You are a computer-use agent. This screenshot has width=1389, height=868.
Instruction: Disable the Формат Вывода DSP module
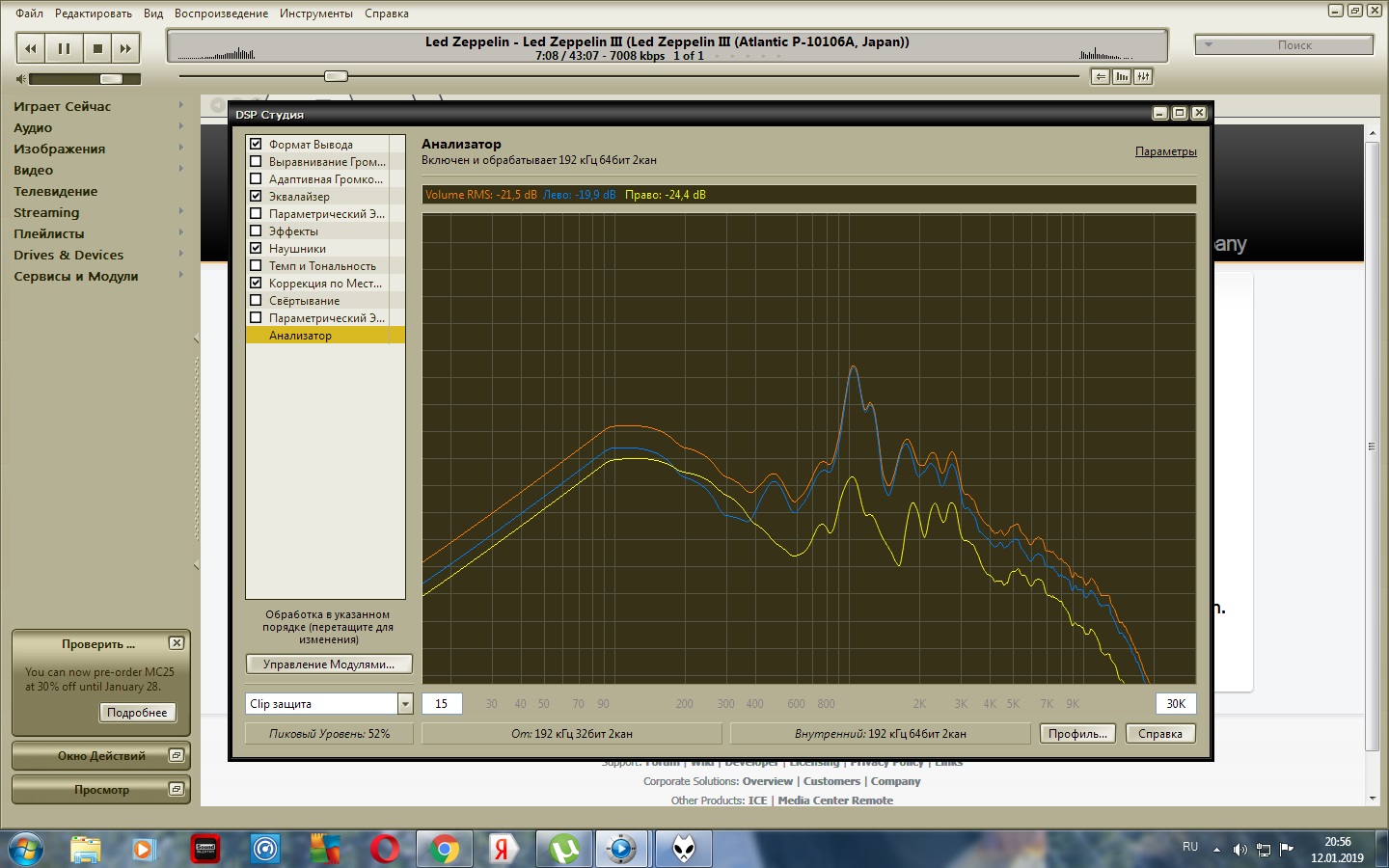pyautogui.click(x=256, y=145)
